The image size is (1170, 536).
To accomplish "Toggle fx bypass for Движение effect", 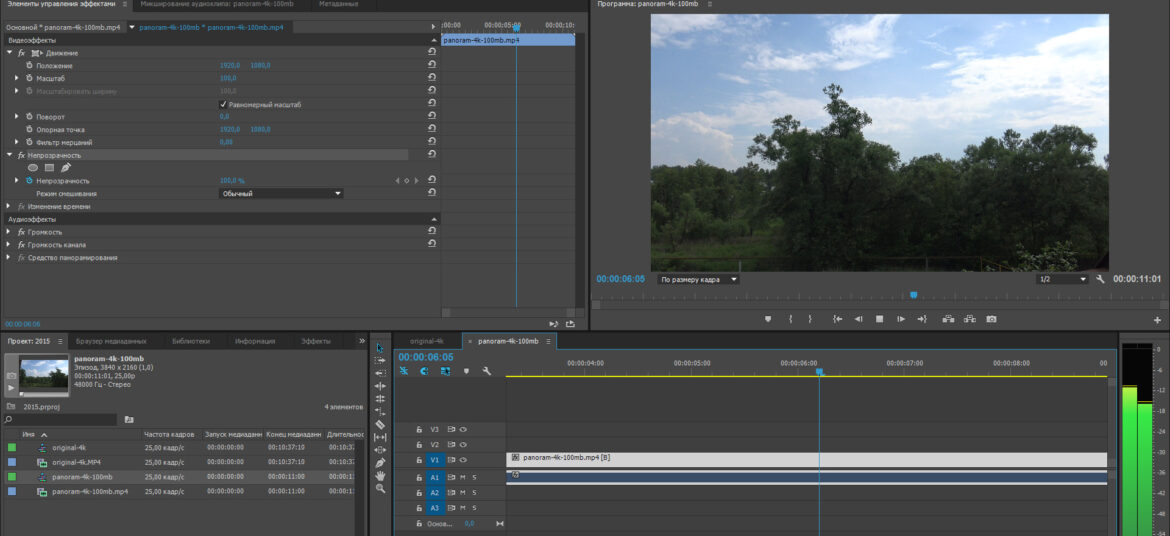I will click(22, 53).
